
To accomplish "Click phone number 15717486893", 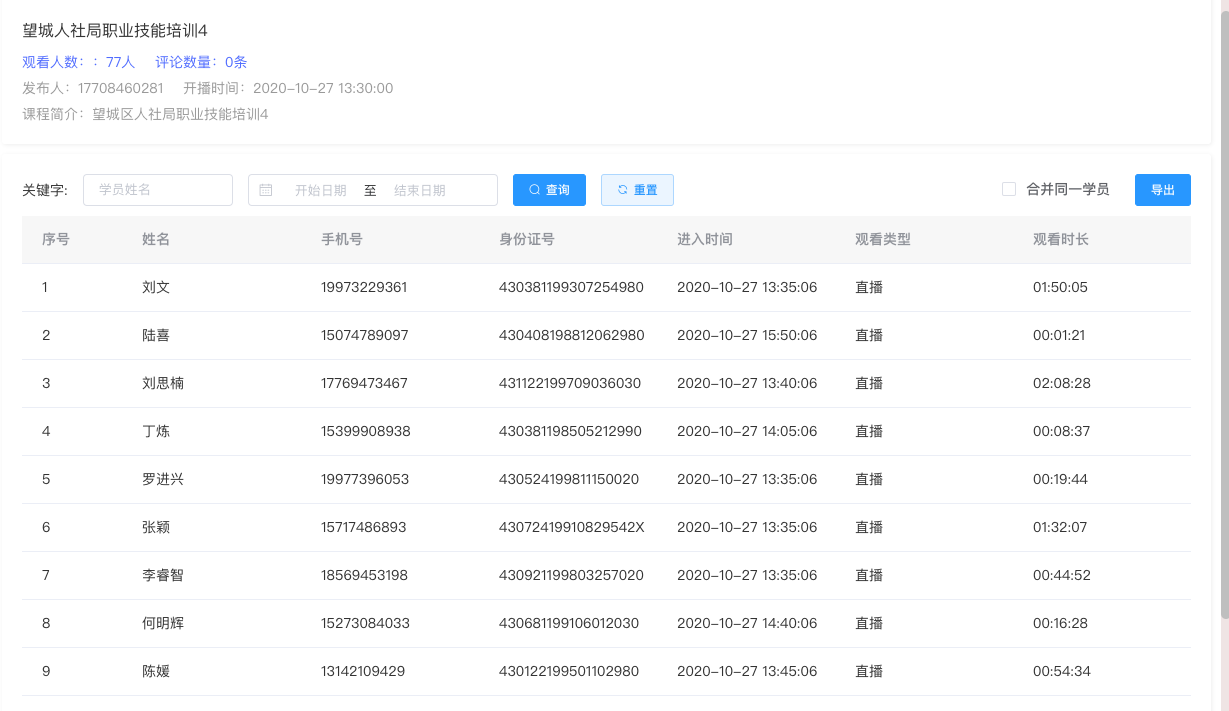I will [x=364, y=528].
